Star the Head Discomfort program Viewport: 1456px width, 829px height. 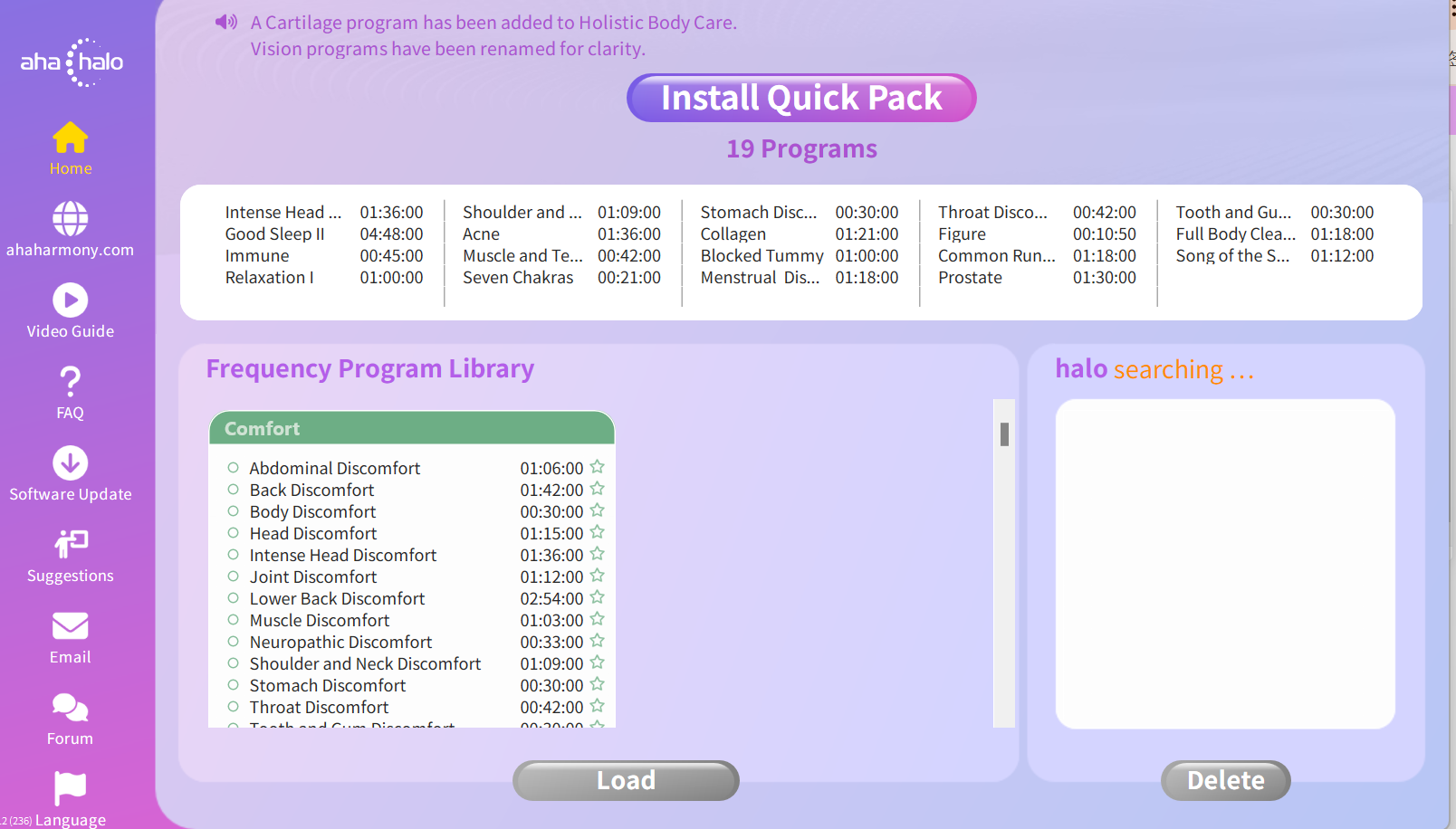click(598, 532)
